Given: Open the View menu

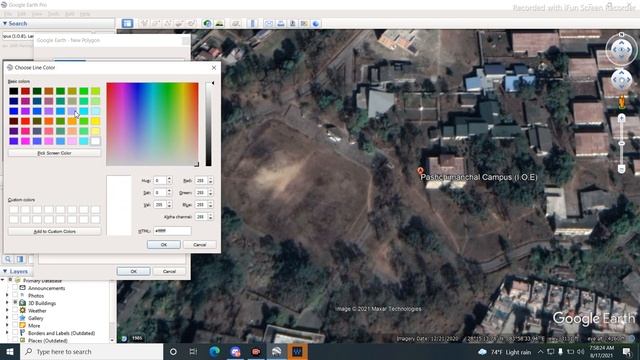Looking at the screenshot, I should coord(37,13).
